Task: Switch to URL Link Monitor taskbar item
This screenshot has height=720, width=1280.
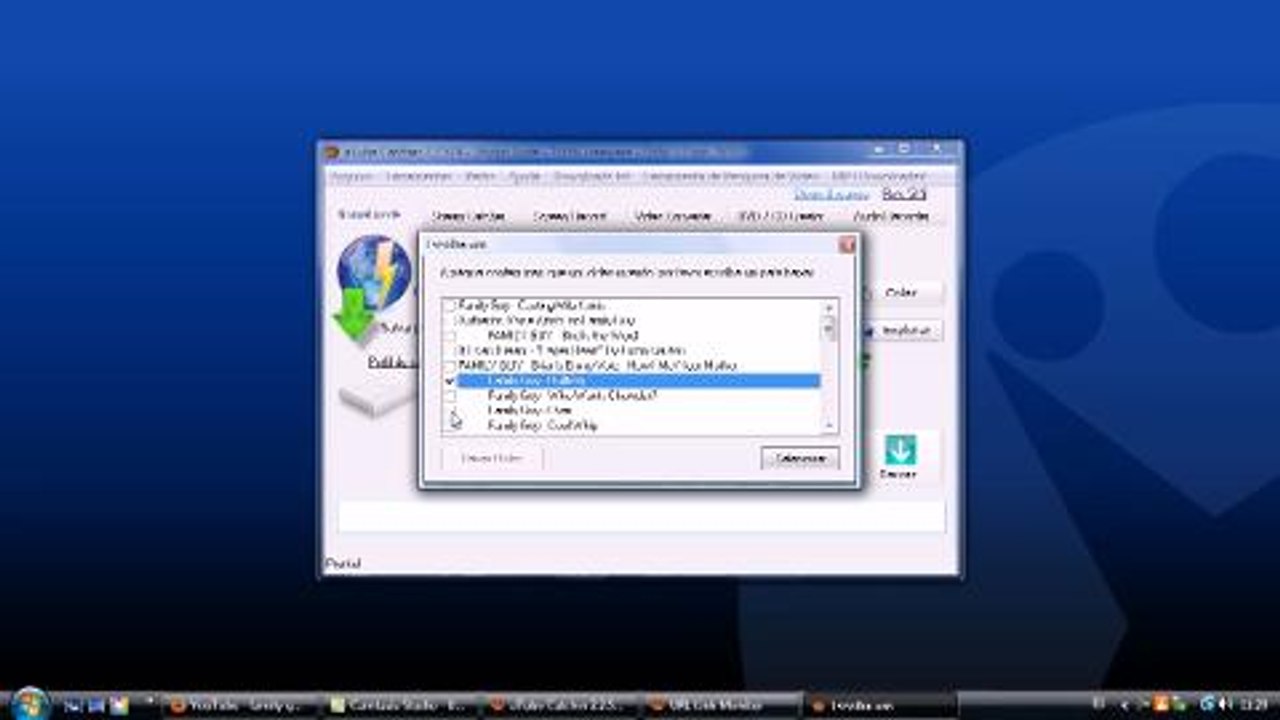Action: (722, 705)
